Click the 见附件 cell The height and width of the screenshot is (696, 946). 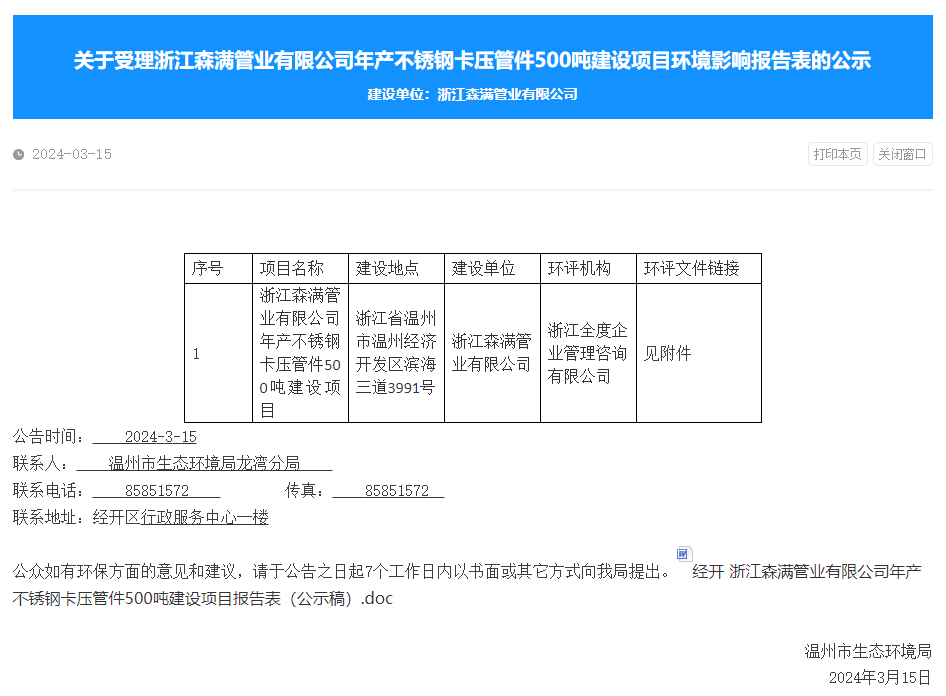click(699, 353)
